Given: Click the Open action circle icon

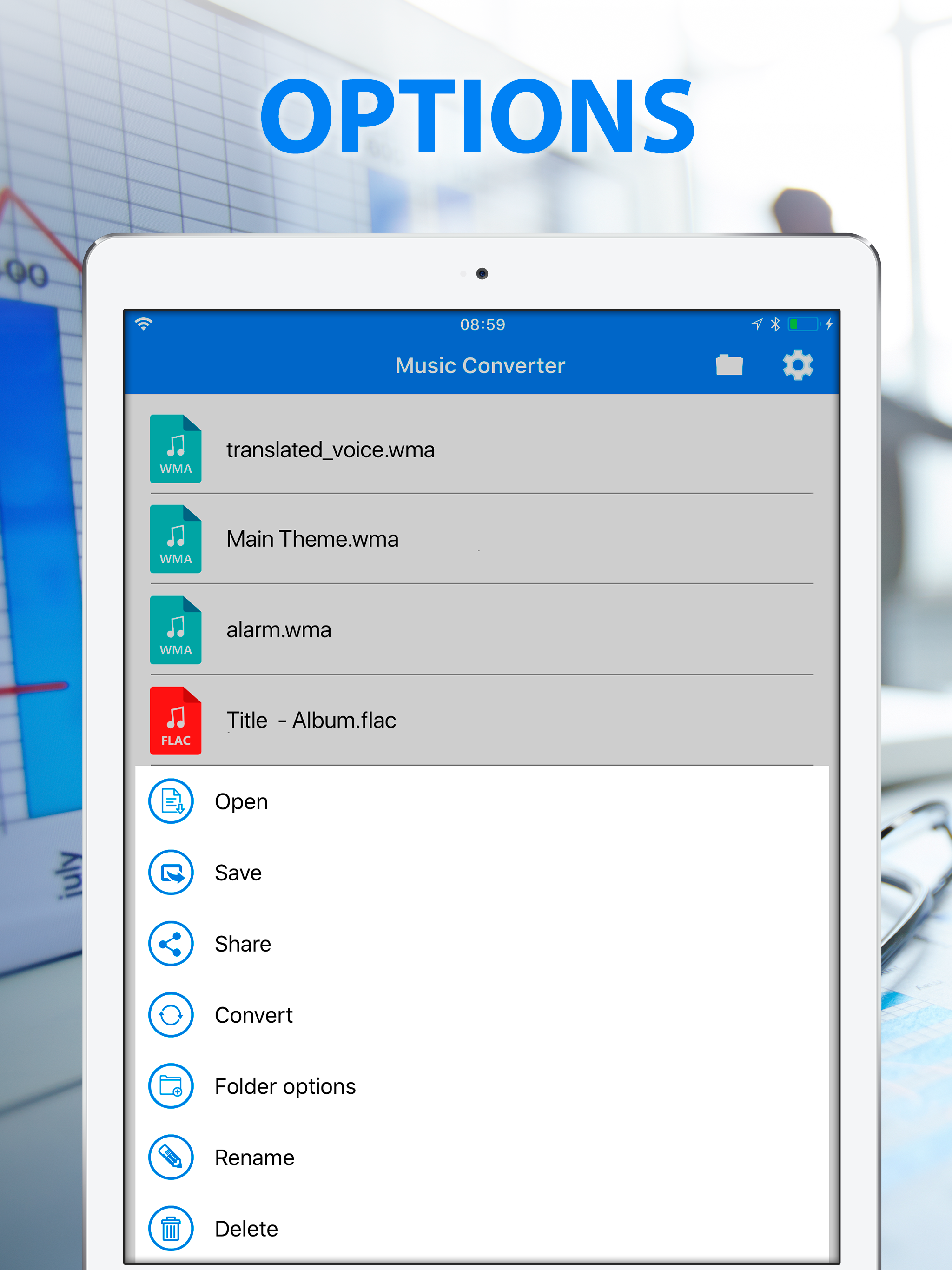Looking at the screenshot, I should point(171,801).
